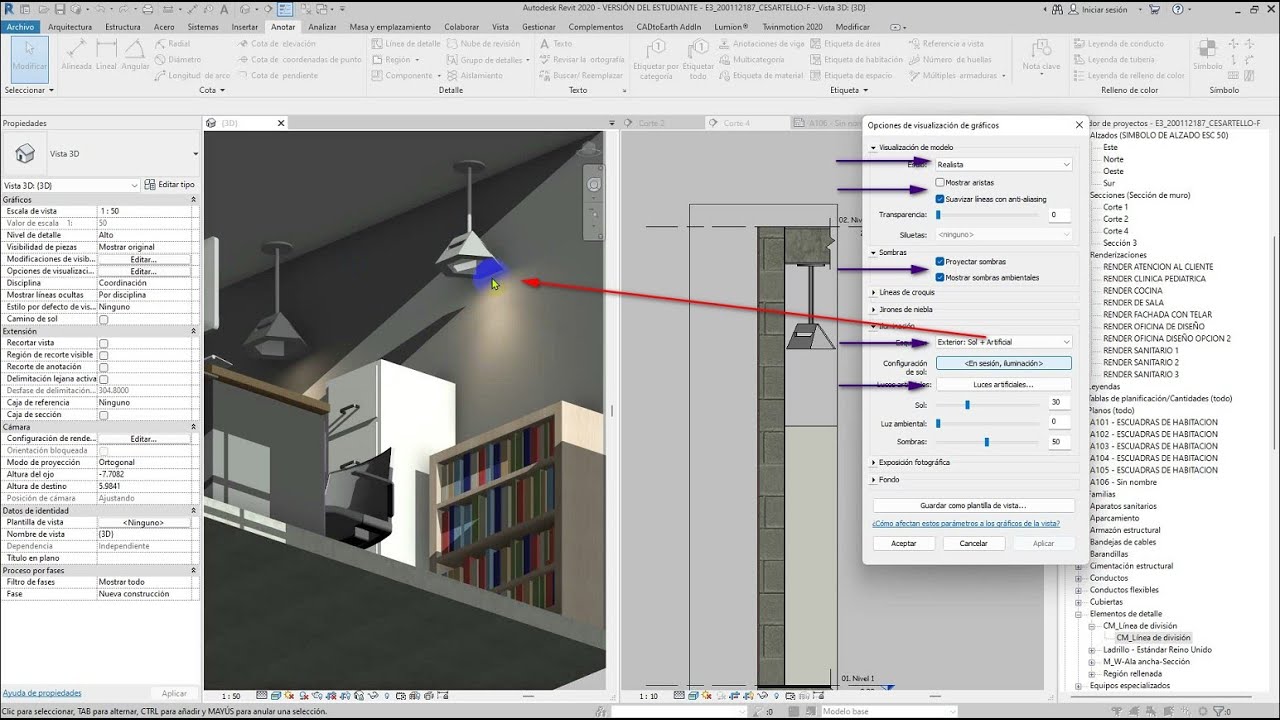This screenshot has width=1280, height=720.
Task: Expand the Exposición fotográfica section
Action: 912,463
